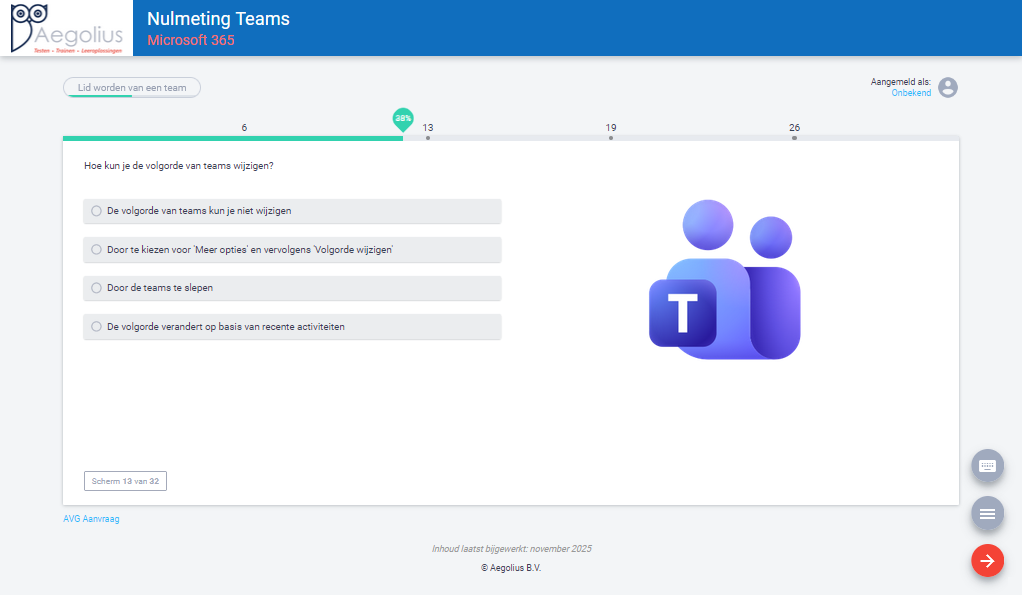Click the 'Onbekend' user link
1022x595 pixels.
point(910,93)
